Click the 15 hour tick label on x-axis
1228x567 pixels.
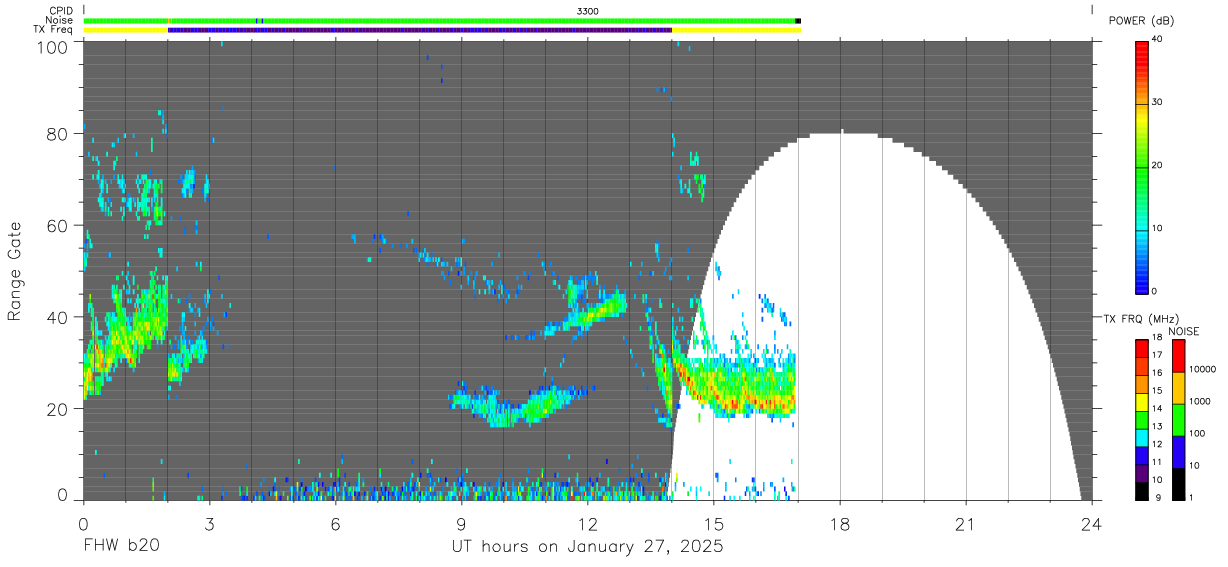(713, 523)
